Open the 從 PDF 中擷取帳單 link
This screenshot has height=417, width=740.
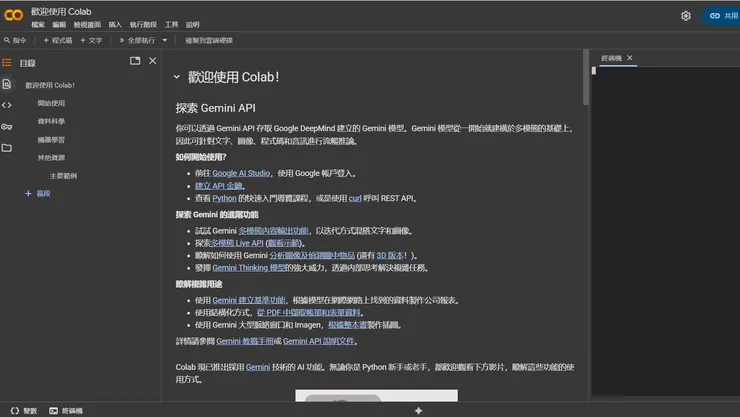(309, 313)
